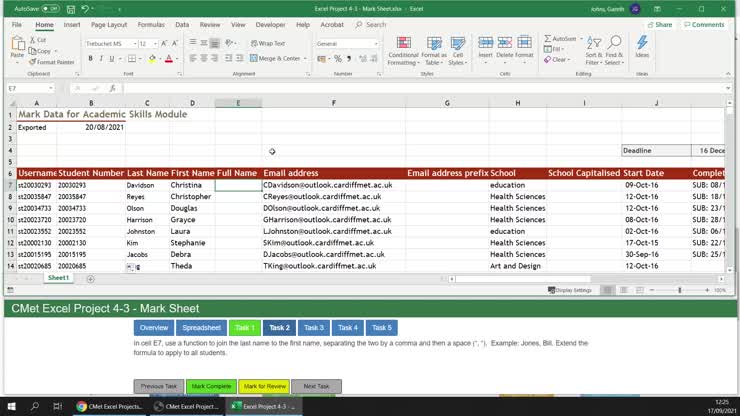Decrease font size with small A icon
This screenshot has height=416, width=740.
175,43
